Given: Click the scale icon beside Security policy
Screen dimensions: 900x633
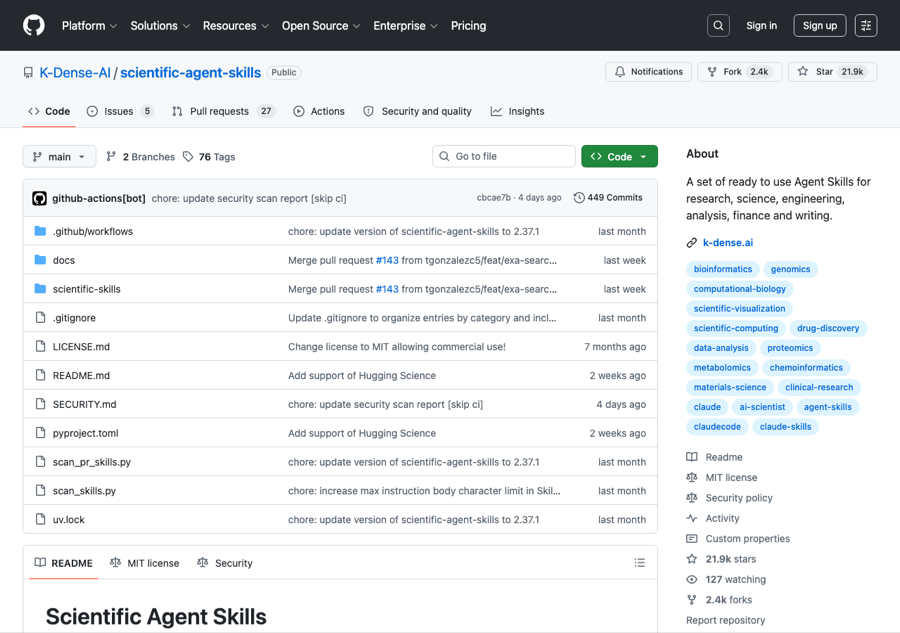Looking at the screenshot, I should coord(692,498).
